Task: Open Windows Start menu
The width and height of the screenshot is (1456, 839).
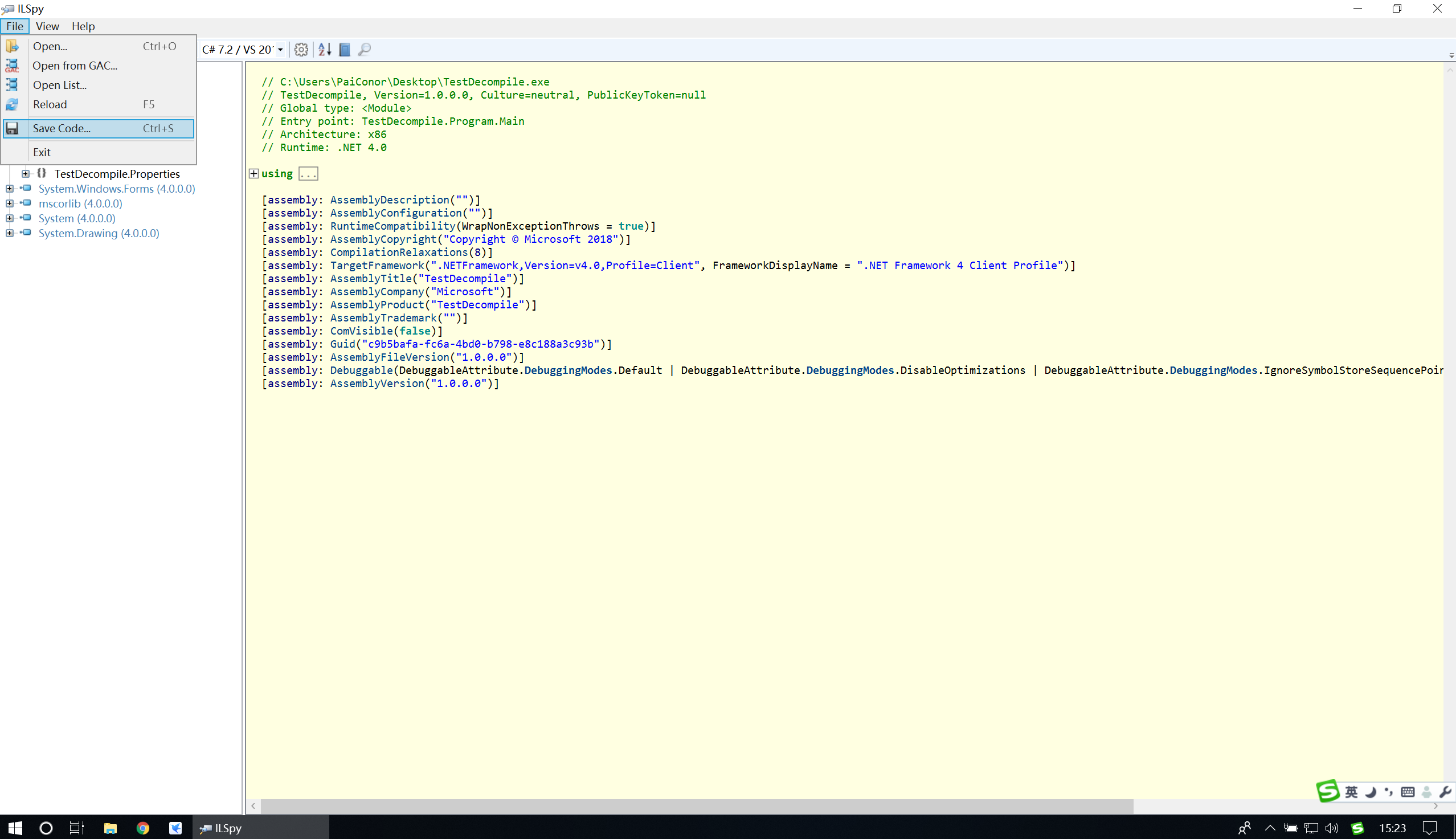Action: click(x=15, y=828)
